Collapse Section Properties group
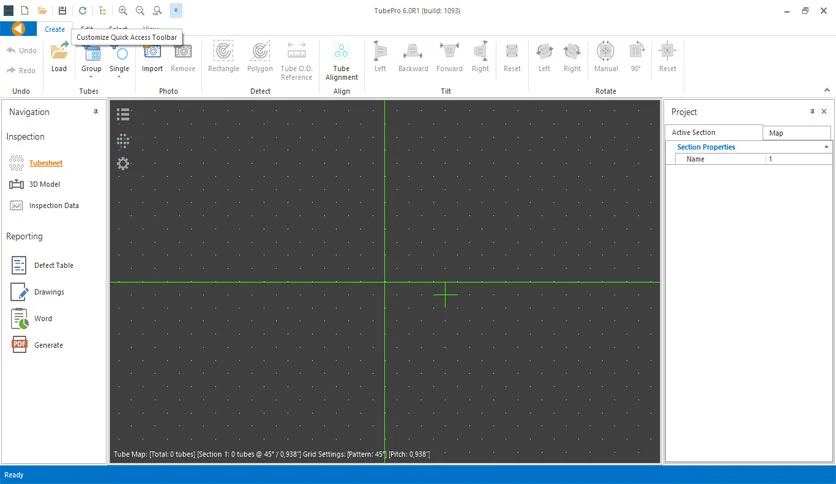This screenshot has height=484, width=836. coord(826,147)
